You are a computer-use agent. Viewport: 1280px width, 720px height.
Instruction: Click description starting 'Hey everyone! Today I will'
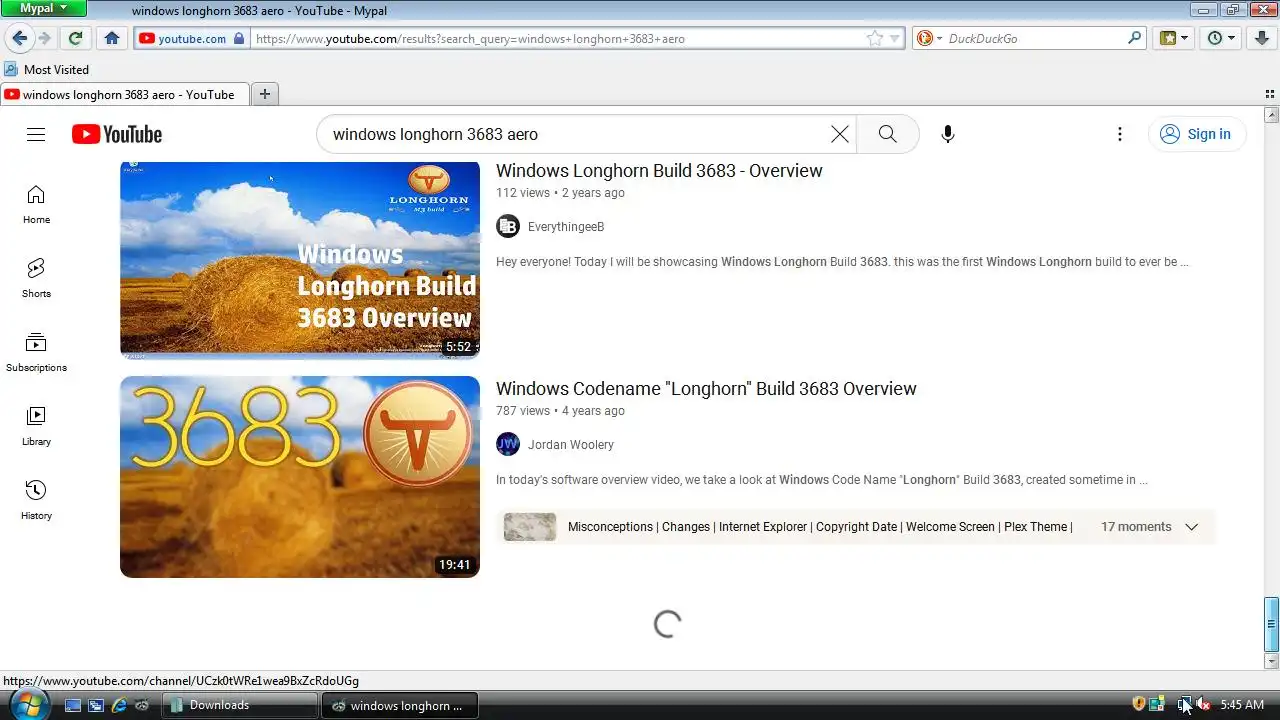[842, 262]
